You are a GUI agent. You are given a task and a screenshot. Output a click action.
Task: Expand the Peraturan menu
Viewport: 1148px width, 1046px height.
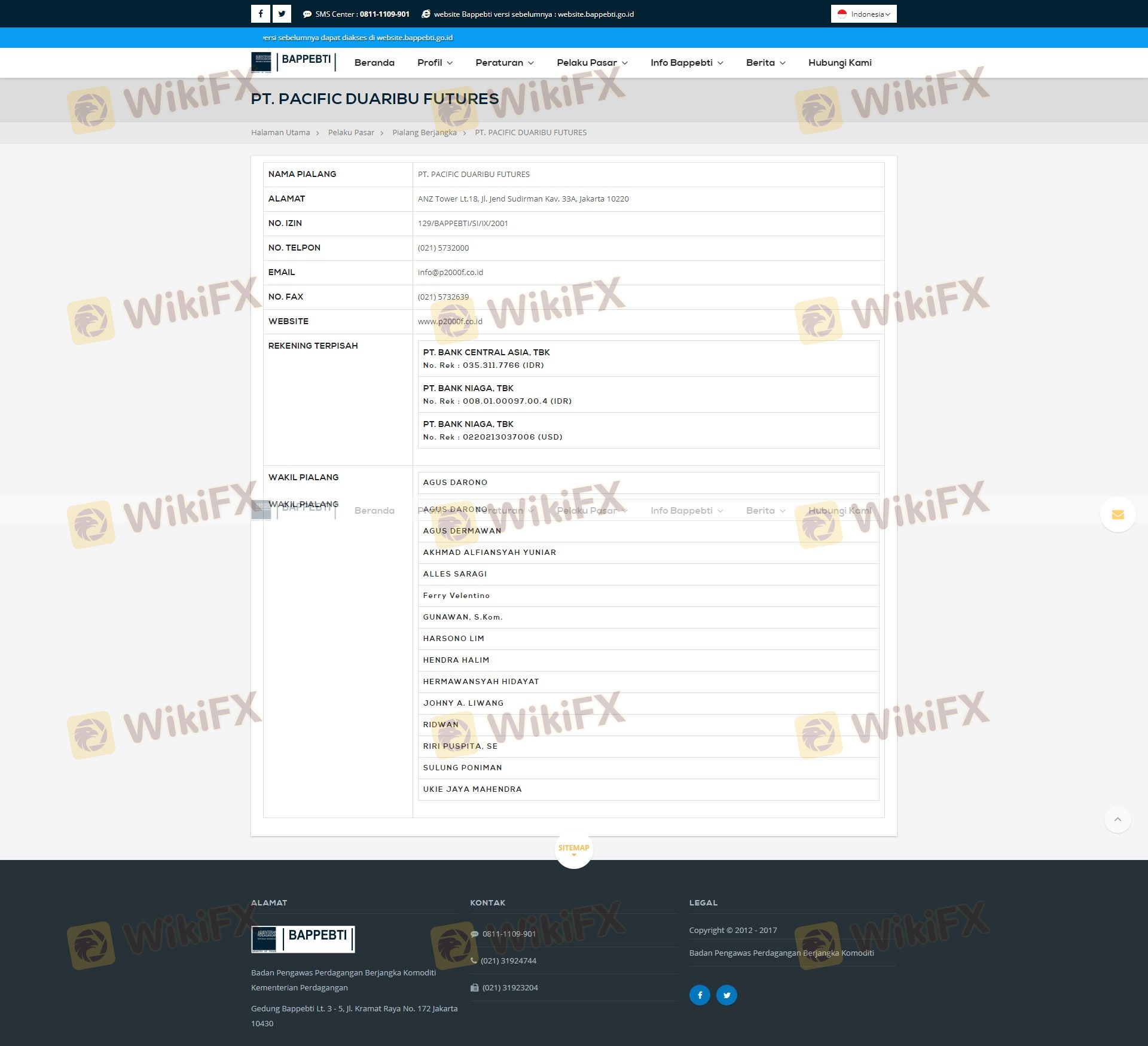point(504,63)
